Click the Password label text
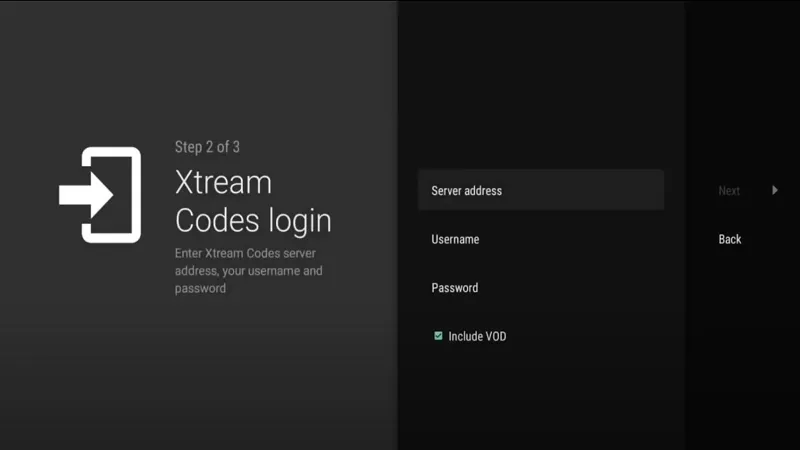The width and height of the screenshot is (800, 450). click(x=455, y=288)
